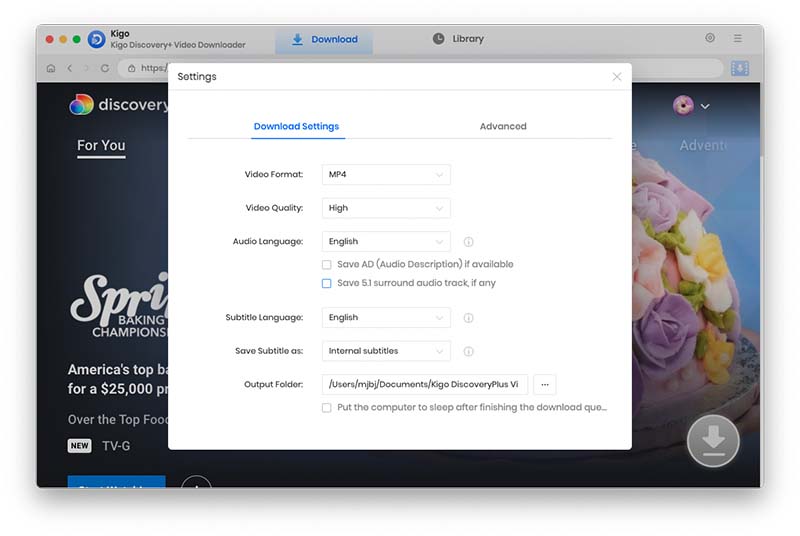Image resolution: width=800 pixels, height=536 pixels.
Task: Show info for Save Subtitle as
Action: (x=468, y=351)
